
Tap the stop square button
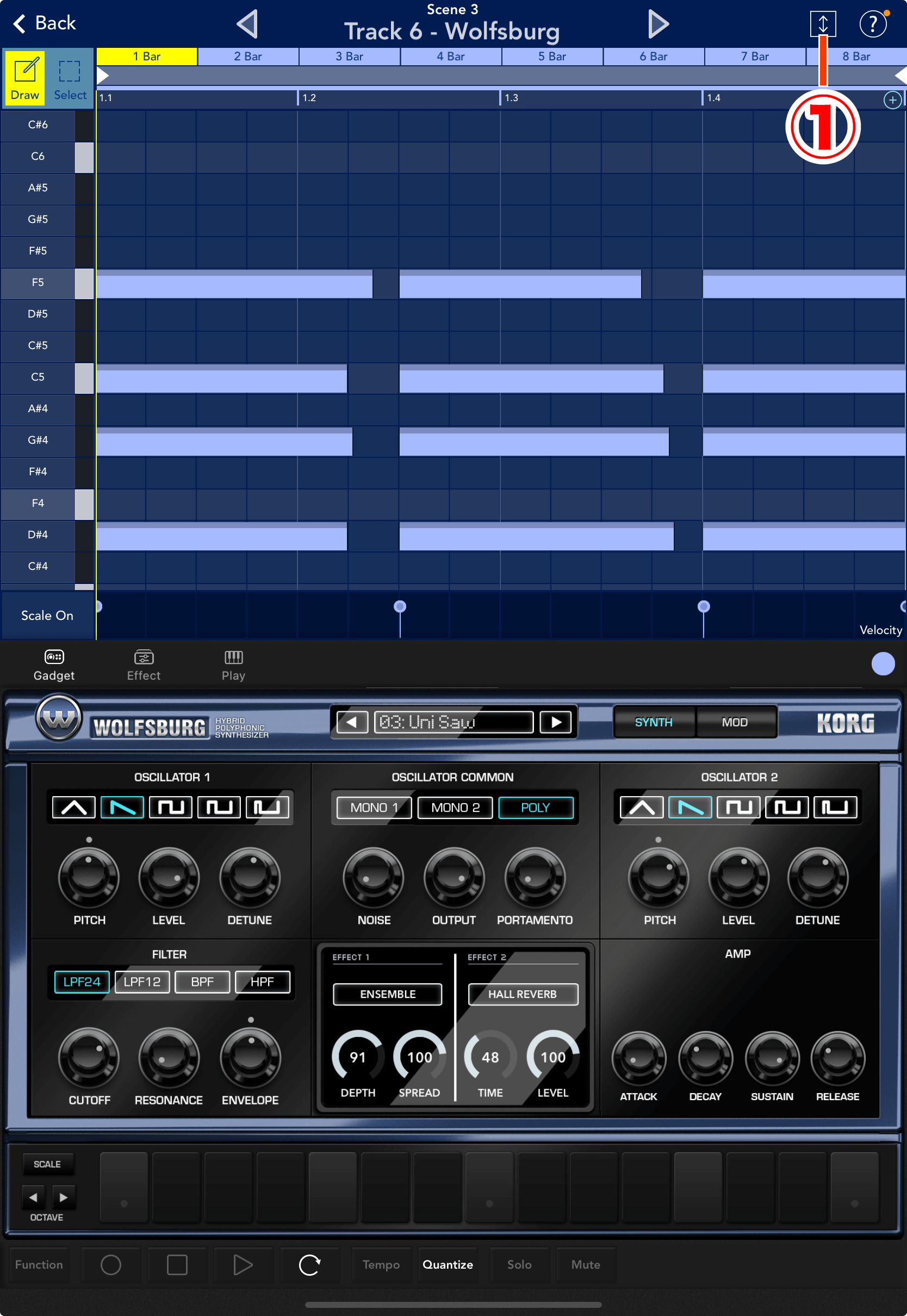click(177, 1264)
